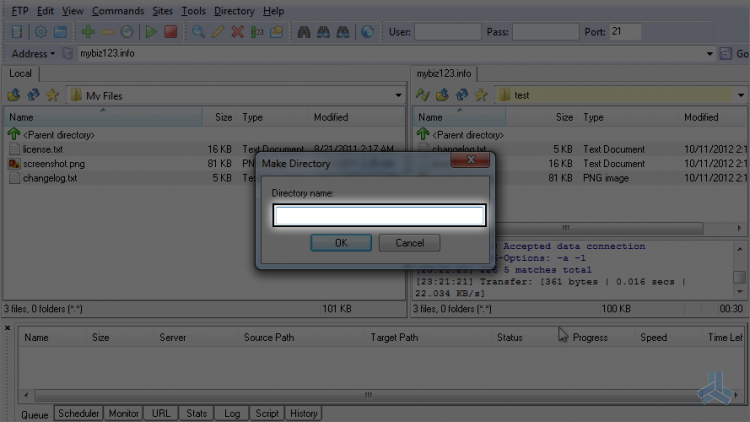Switch to the Script tab

[267, 413]
